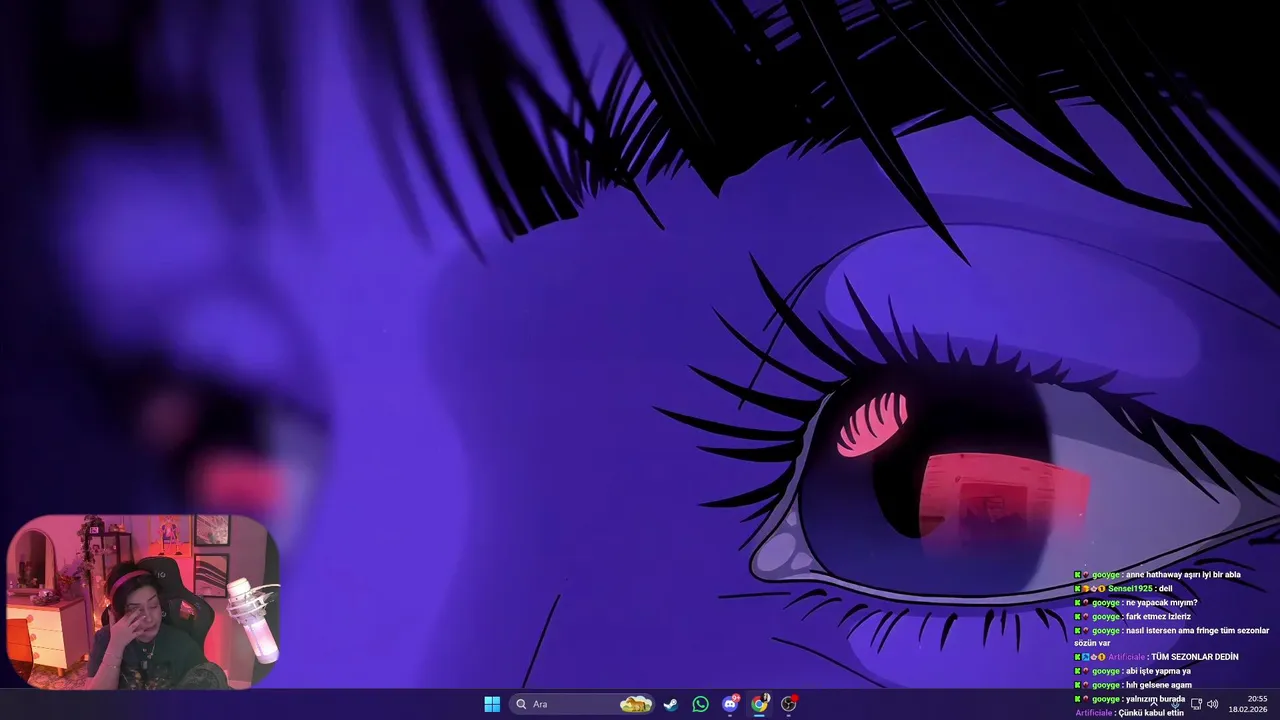This screenshot has width=1280, height=720.
Task: Click chat message "hıh gelsene agam"
Action: 1158,685
